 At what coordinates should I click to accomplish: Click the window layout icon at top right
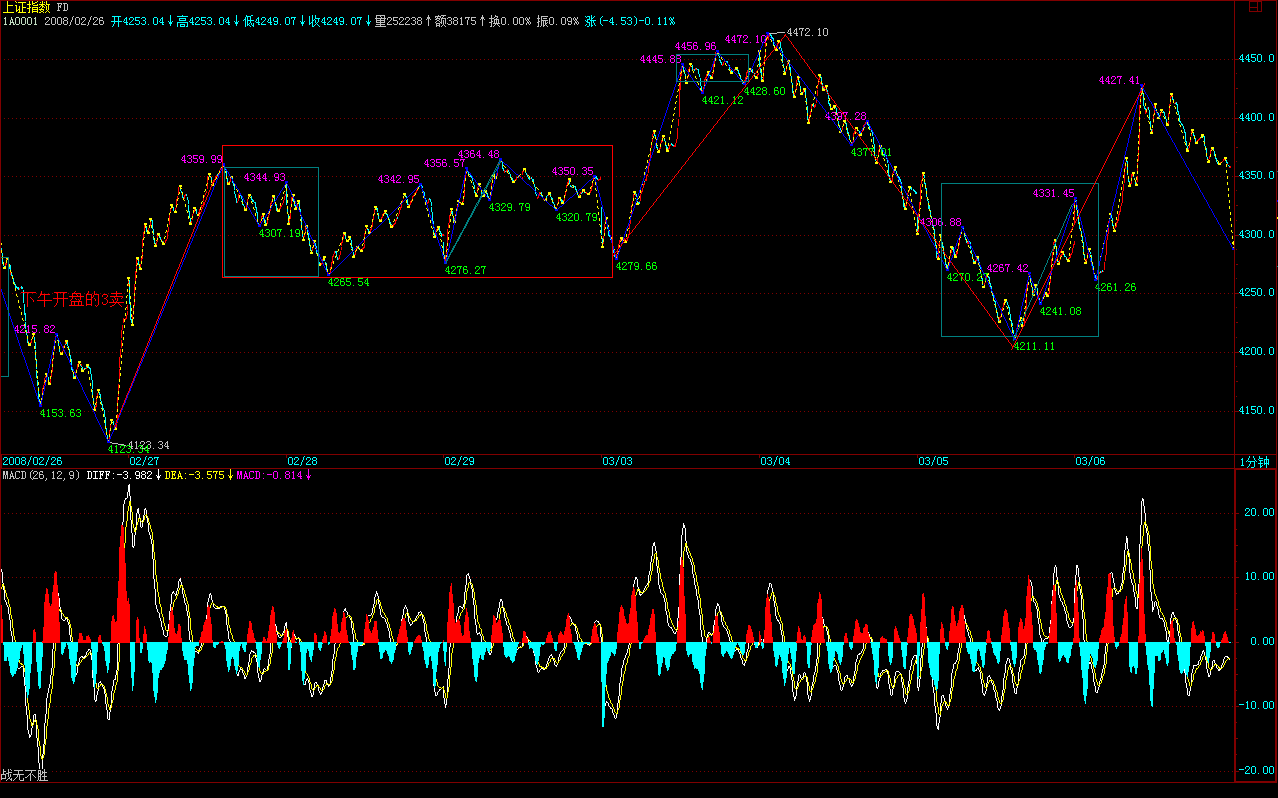(1254, 8)
